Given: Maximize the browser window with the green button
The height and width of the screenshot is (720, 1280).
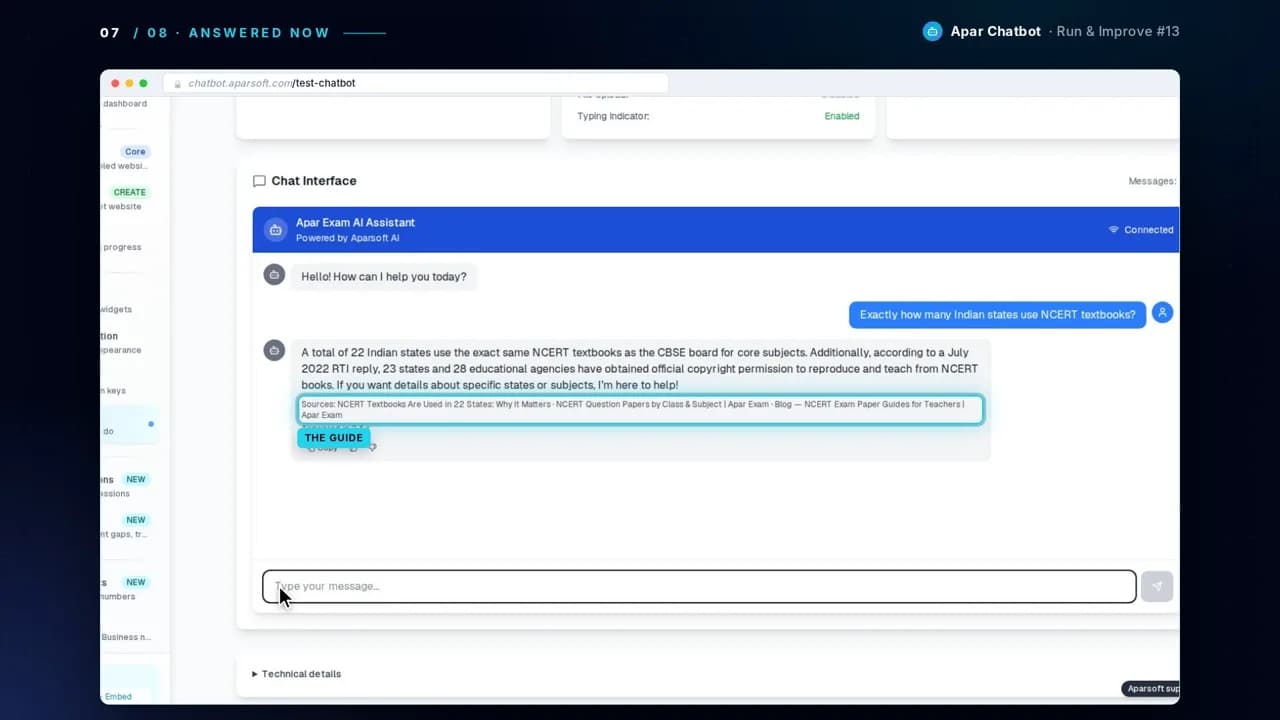Looking at the screenshot, I should pyautogui.click(x=143, y=83).
